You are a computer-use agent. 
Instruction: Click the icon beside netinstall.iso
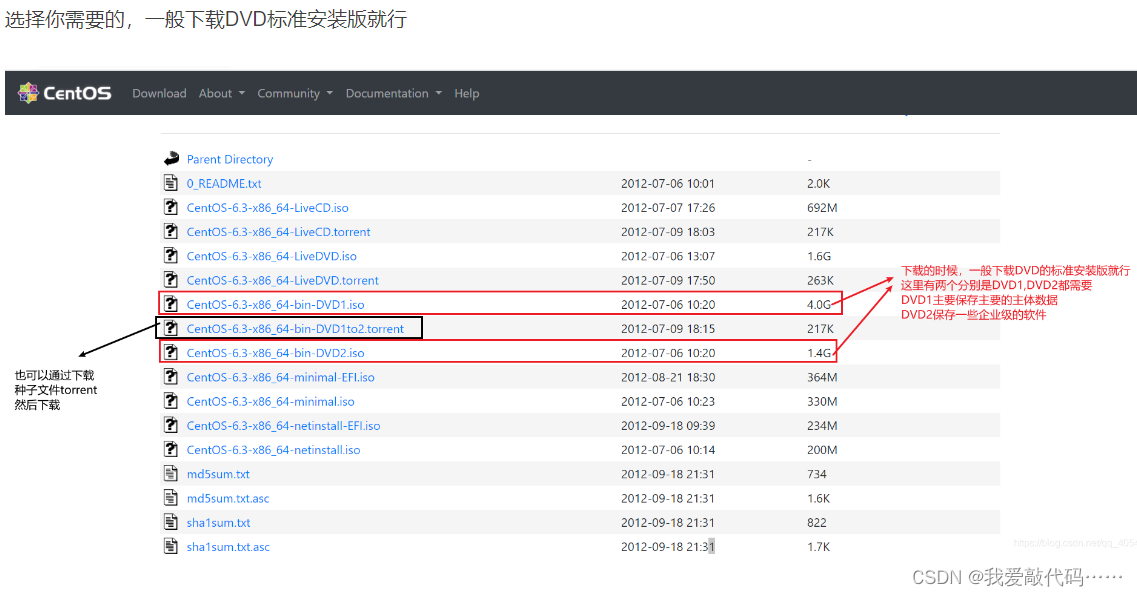click(170, 449)
